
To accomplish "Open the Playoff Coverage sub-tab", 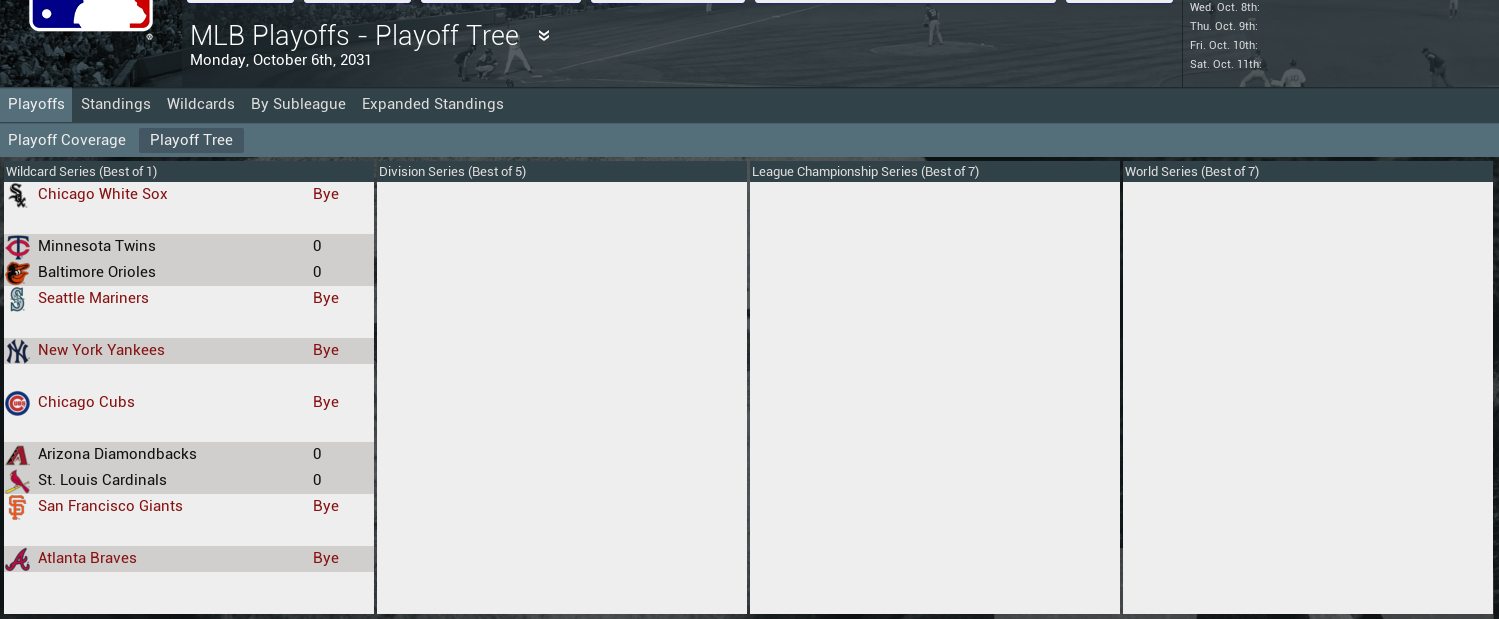I will 67,140.
